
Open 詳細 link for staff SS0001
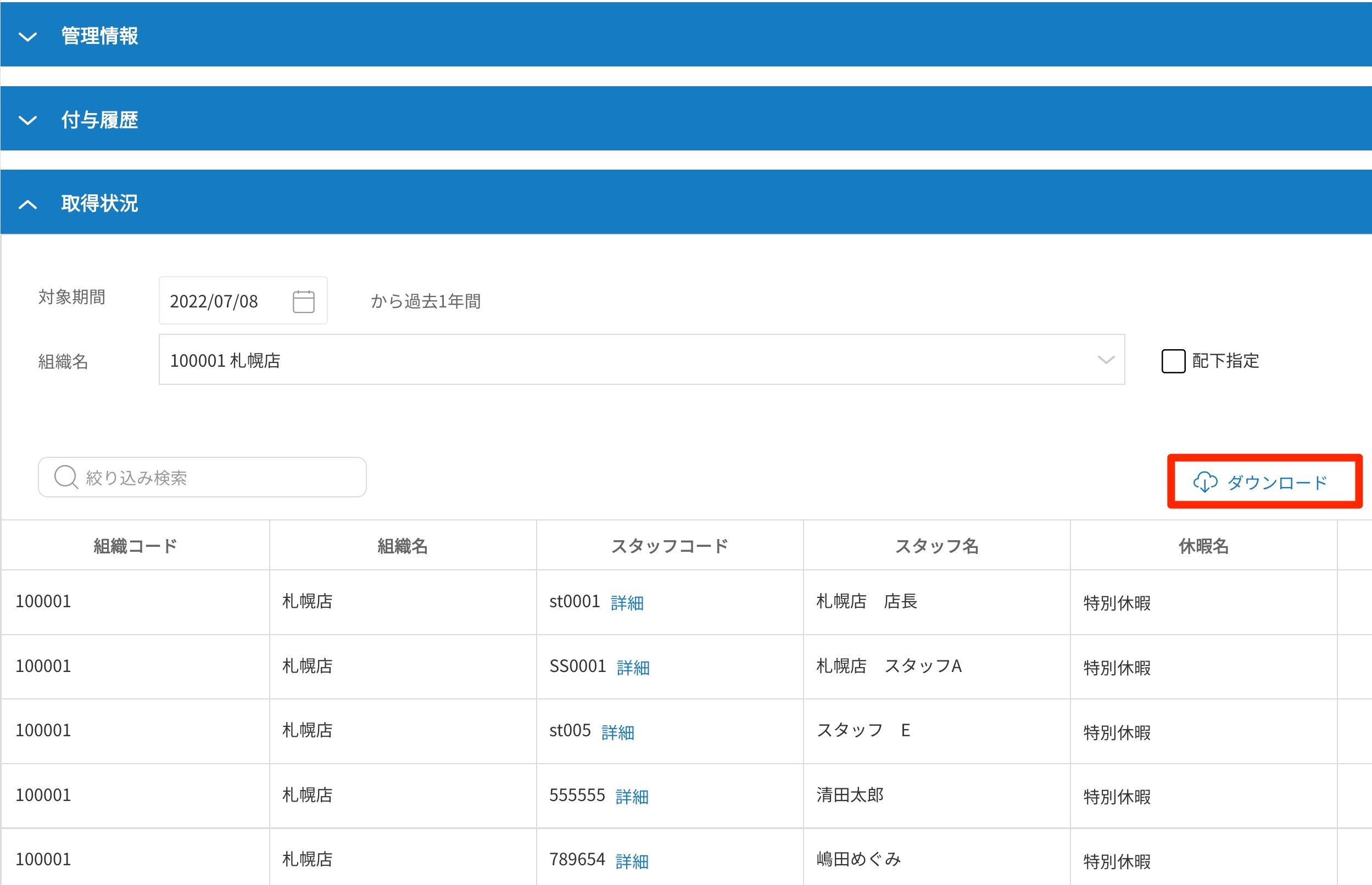tap(633, 667)
